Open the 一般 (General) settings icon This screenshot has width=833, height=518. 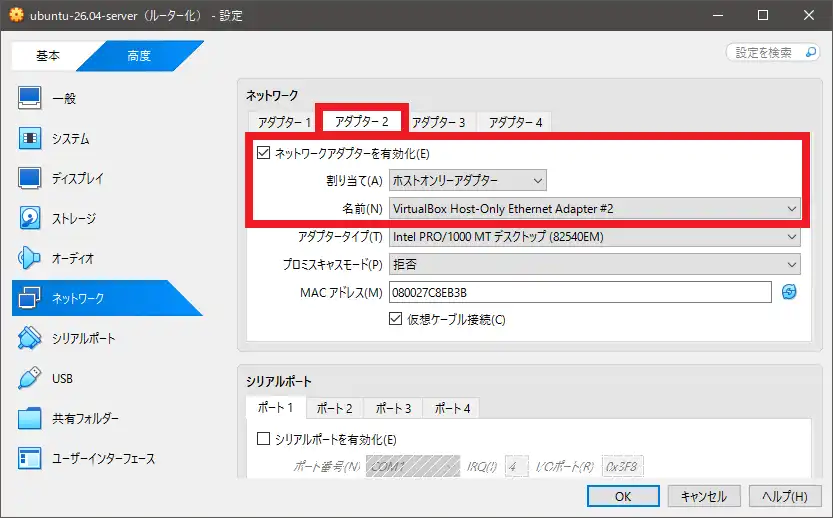click(29, 98)
